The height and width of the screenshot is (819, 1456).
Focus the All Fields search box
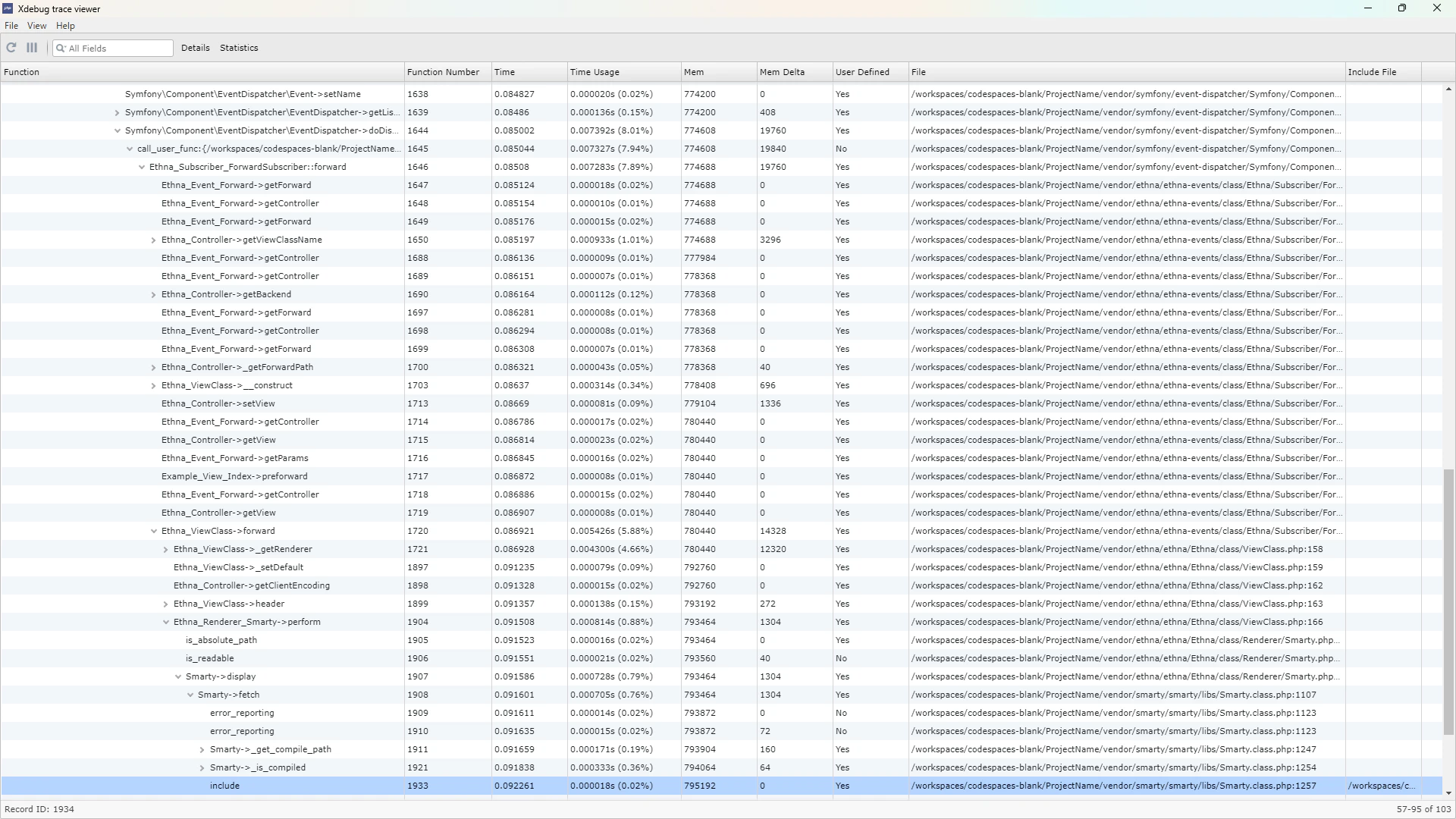click(118, 49)
